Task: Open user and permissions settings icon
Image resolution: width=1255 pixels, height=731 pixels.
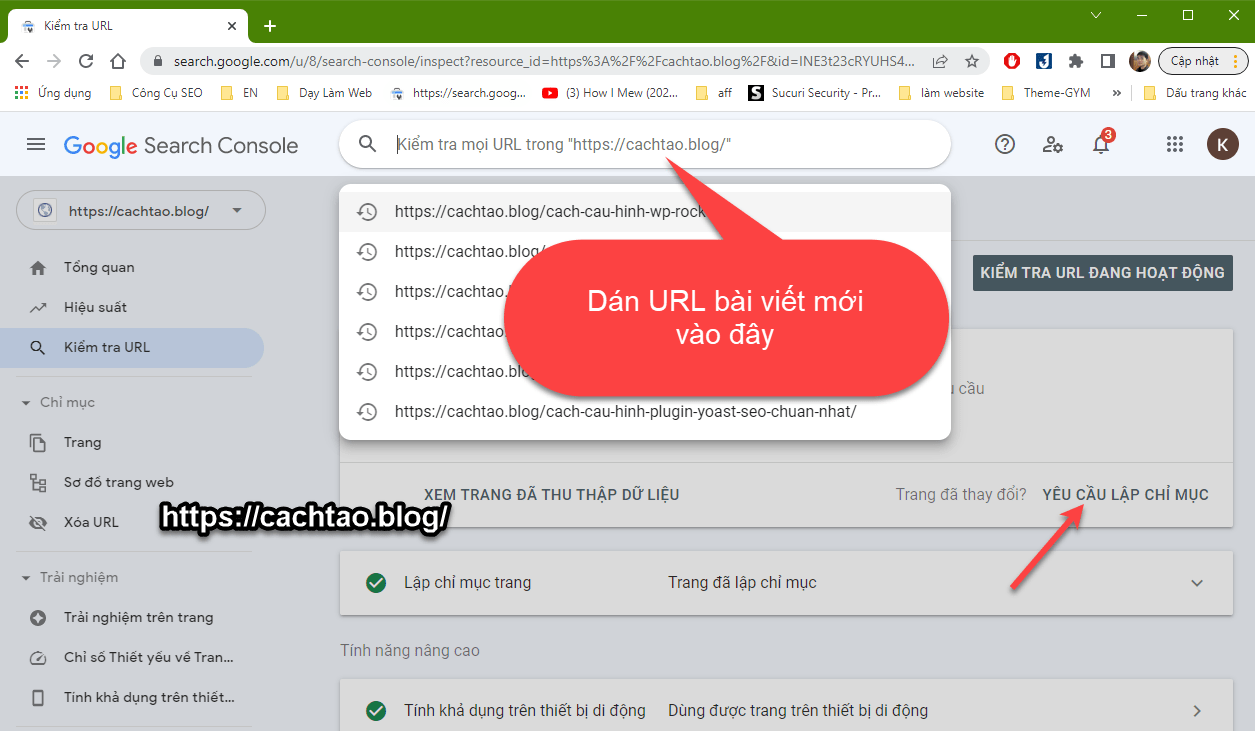Action: 1053,145
